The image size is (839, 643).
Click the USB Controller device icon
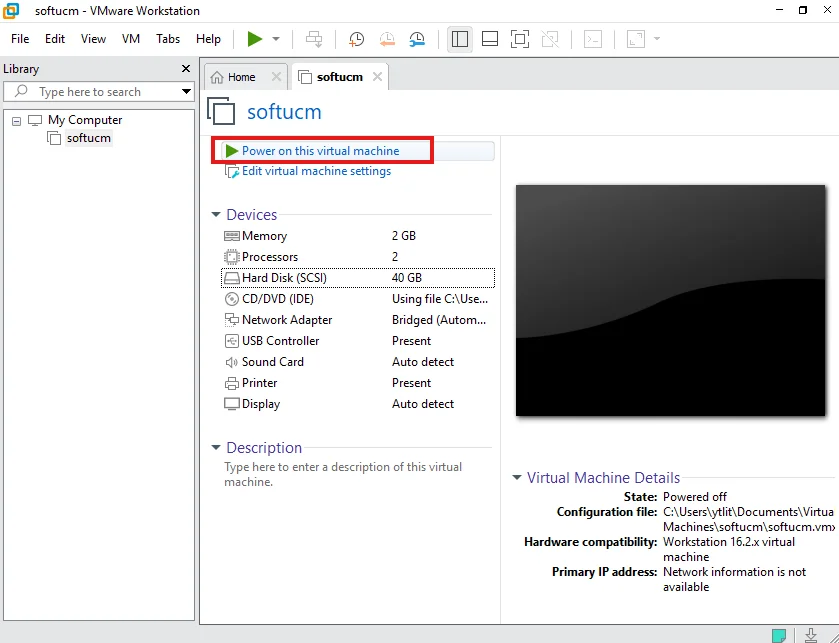tap(232, 341)
